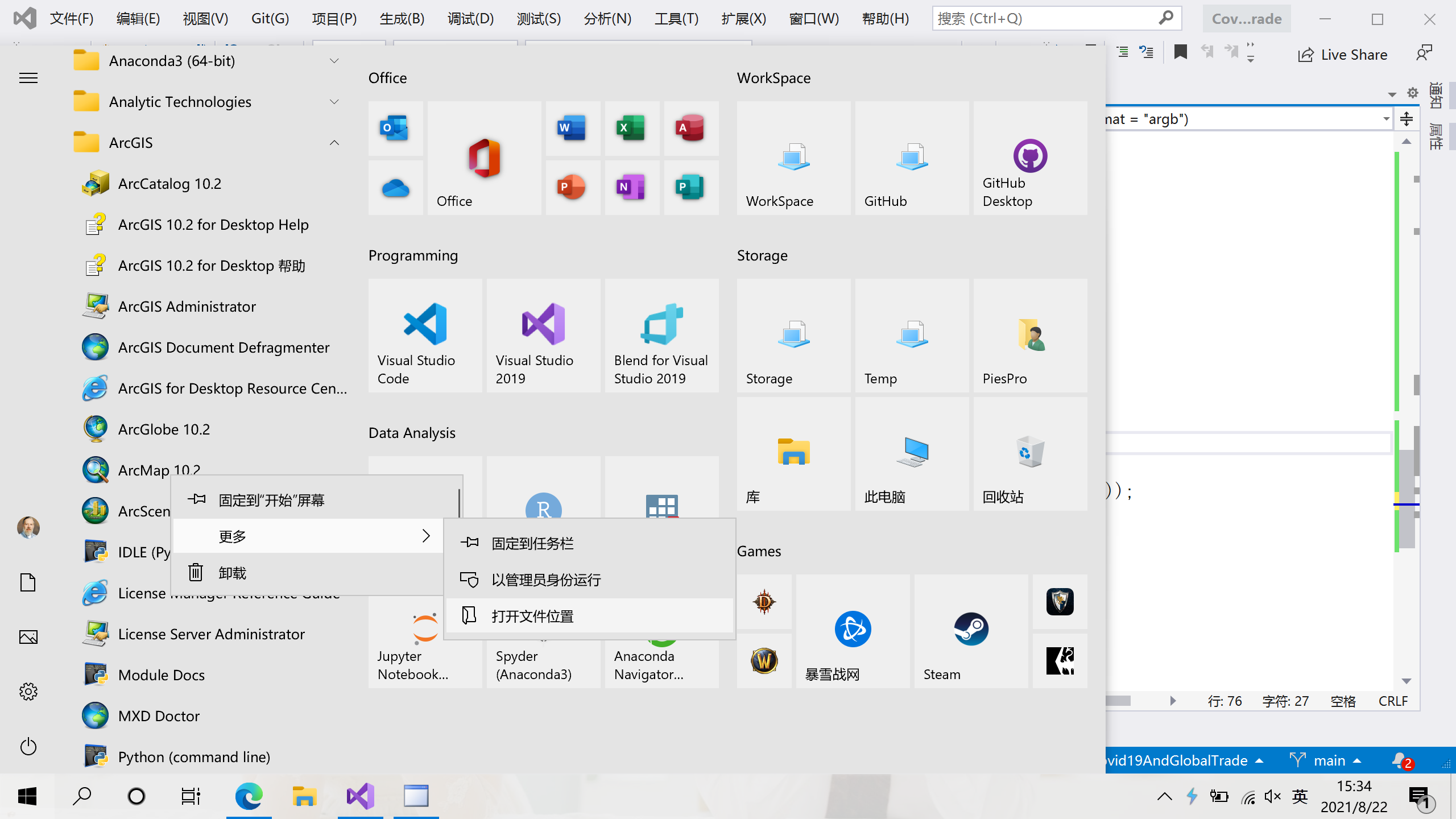Open File Explorer from the taskbar
The height and width of the screenshot is (819, 1456).
pos(304,796)
